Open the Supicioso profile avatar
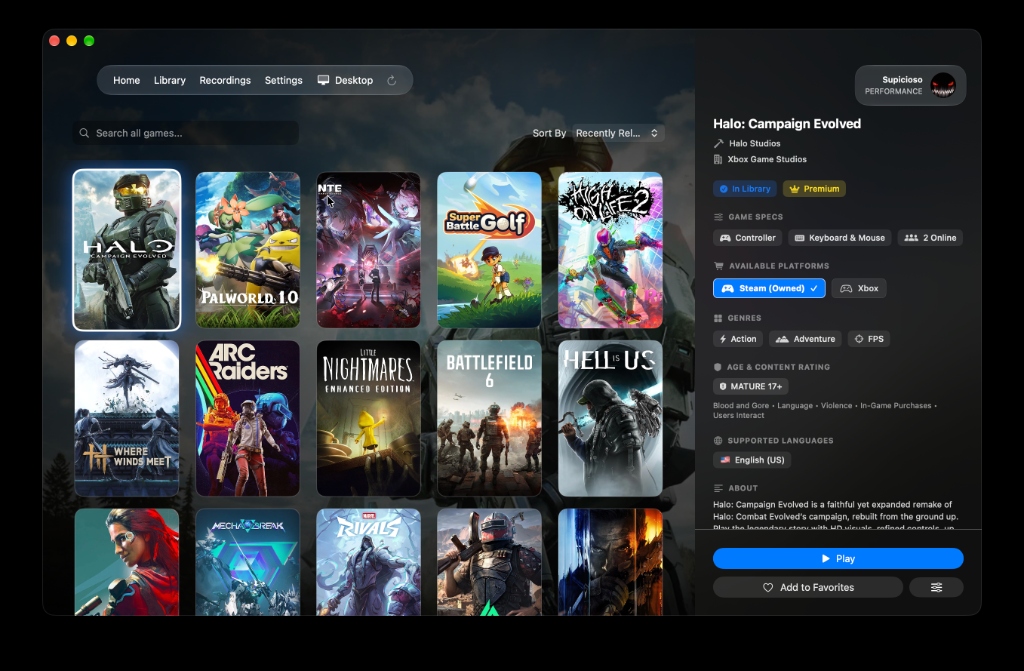Image resolution: width=1024 pixels, height=671 pixels. tap(943, 85)
